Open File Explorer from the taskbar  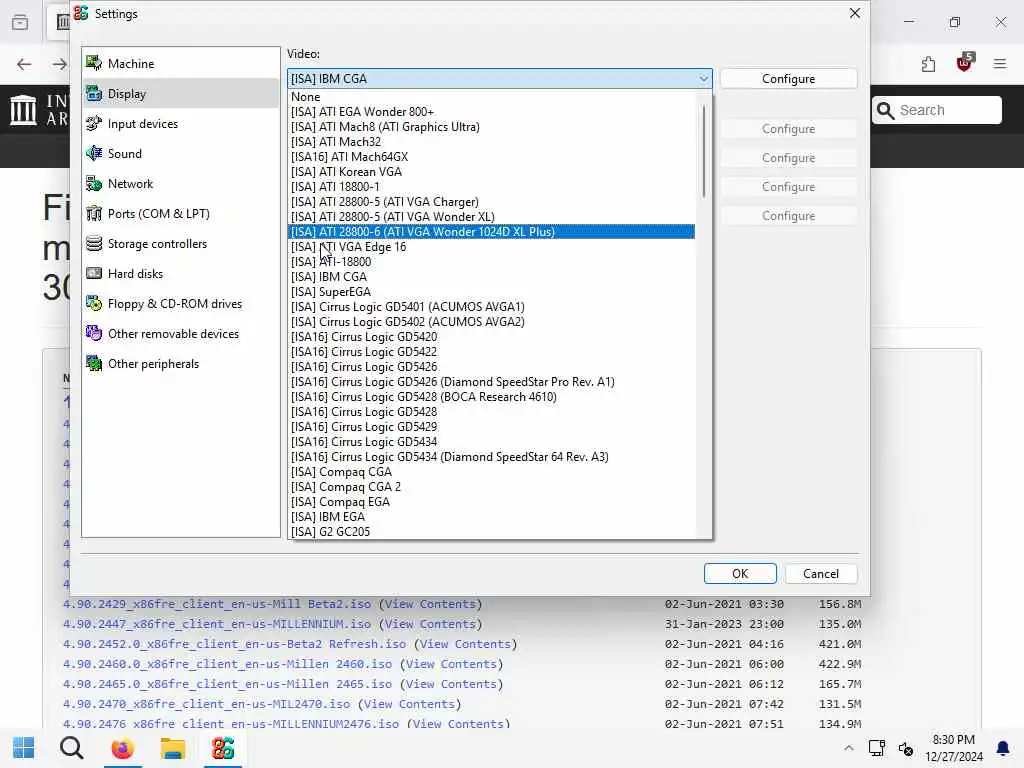(172, 748)
